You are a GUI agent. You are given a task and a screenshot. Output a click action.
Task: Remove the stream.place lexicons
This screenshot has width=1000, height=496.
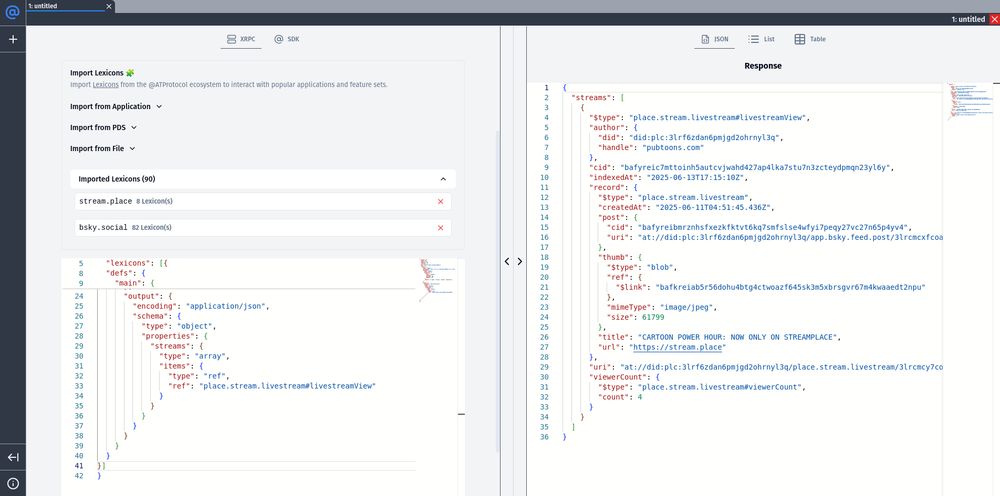[x=440, y=201]
